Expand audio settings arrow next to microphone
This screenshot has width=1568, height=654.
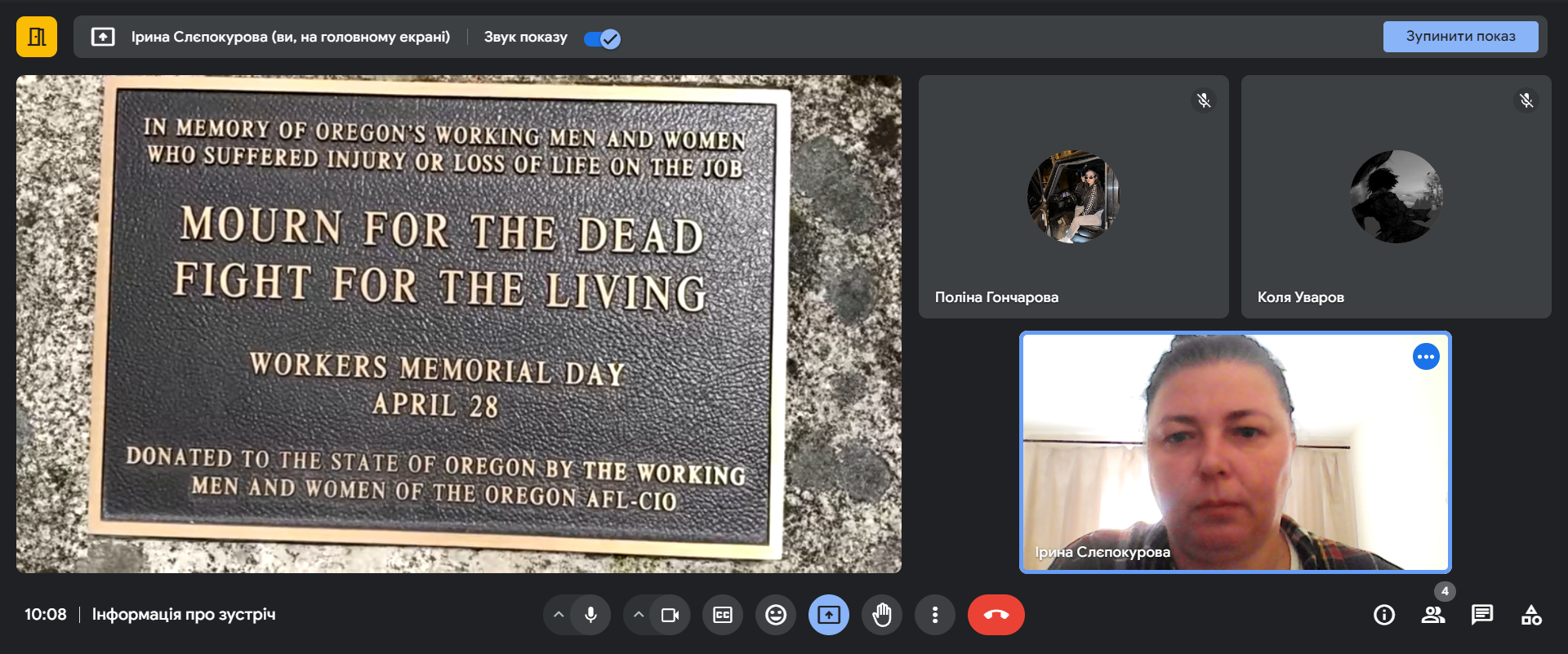(x=559, y=615)
